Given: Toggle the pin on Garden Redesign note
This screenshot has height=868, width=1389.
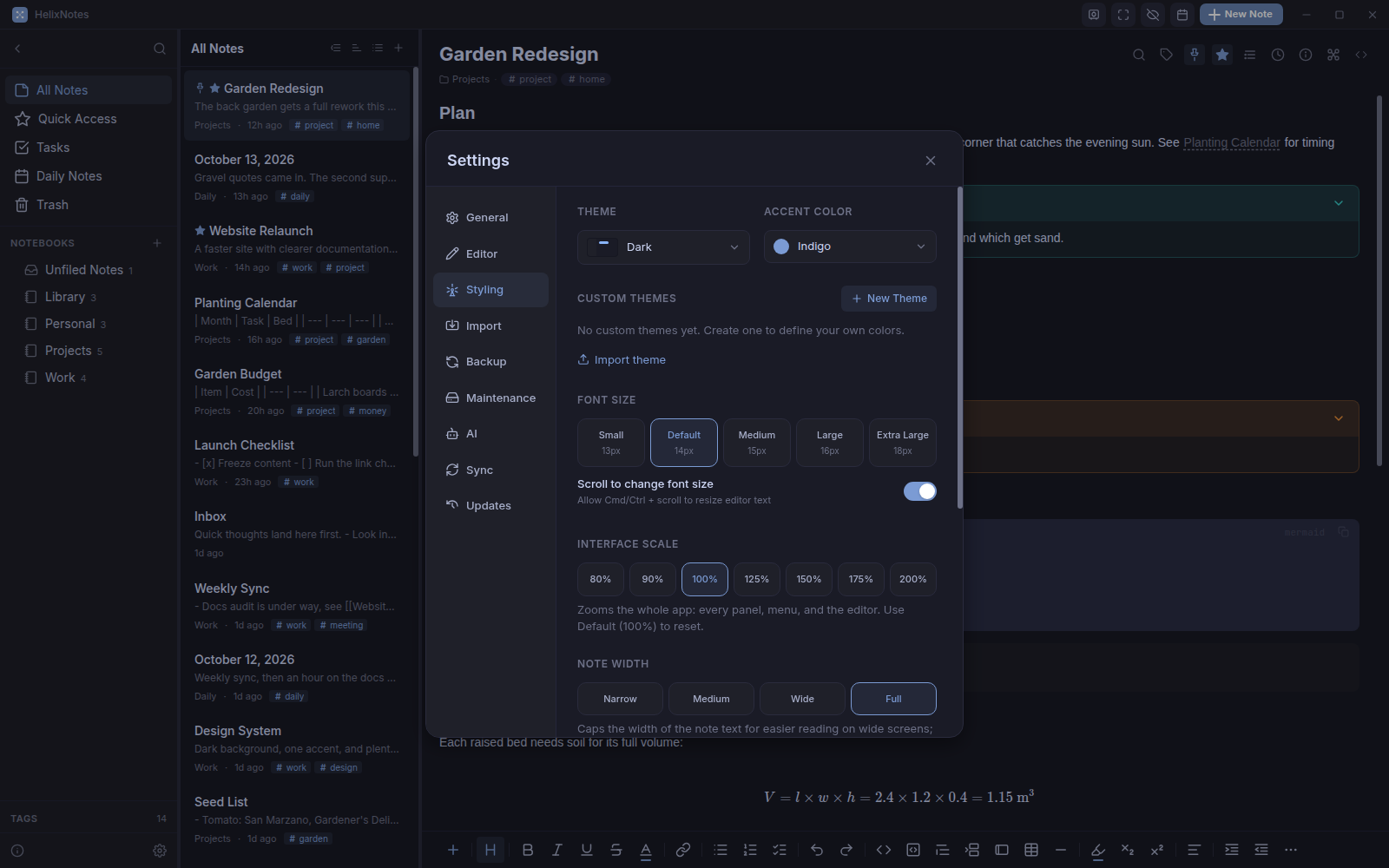Looking at the screenshot, I should tap(1195, 55).
